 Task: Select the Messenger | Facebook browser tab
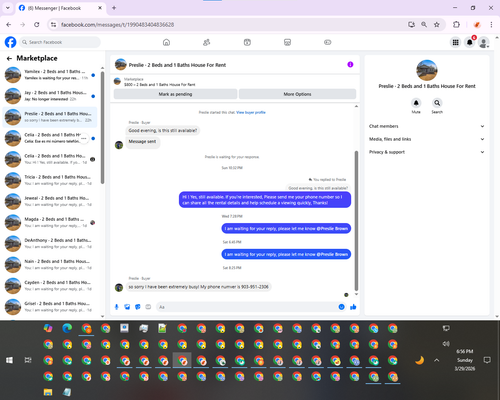[x=60, y=8]
